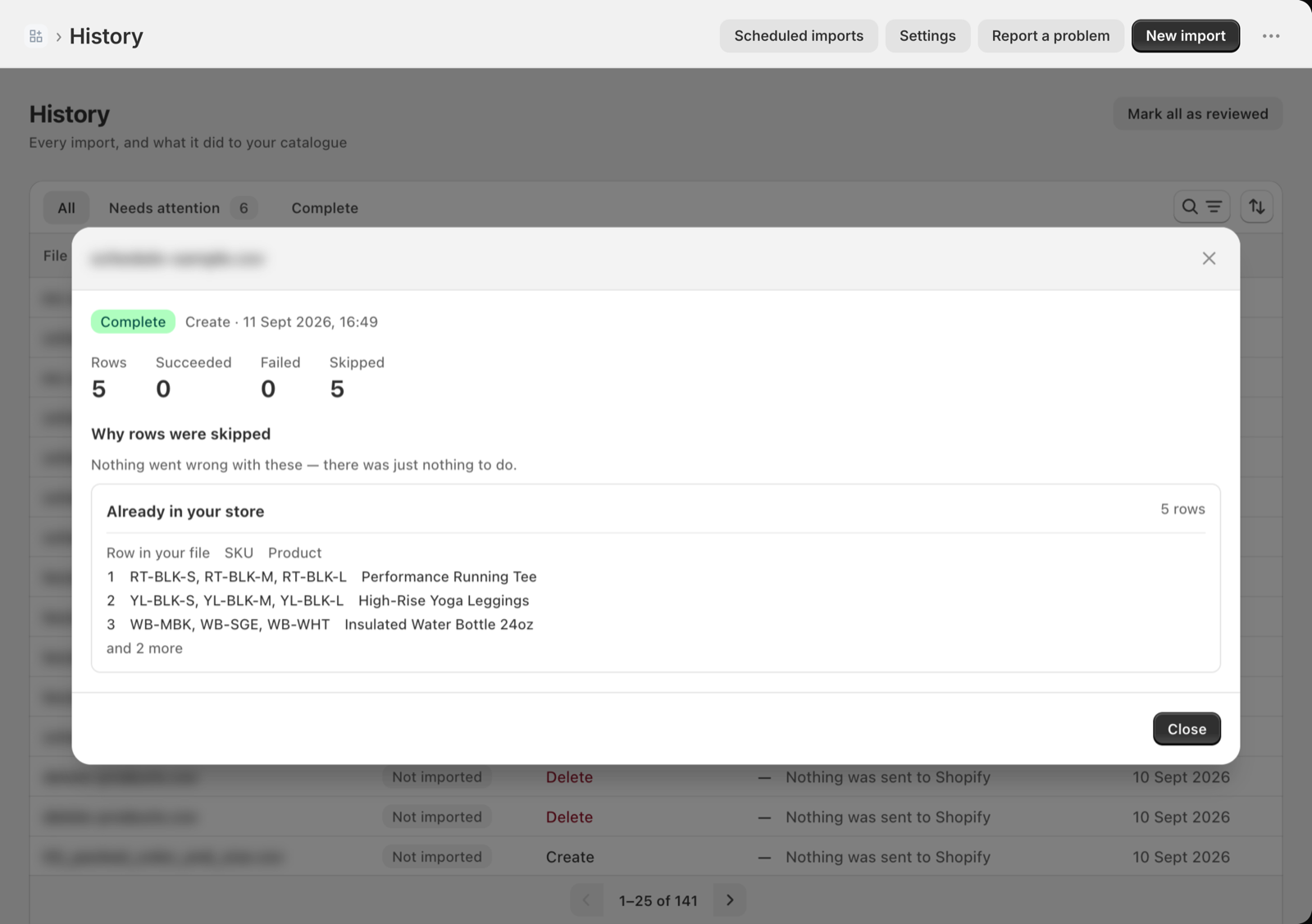Click the '1–25 of 141' pagination text
The width and height of the screenshot is (1312, 924).
point(658,900)
